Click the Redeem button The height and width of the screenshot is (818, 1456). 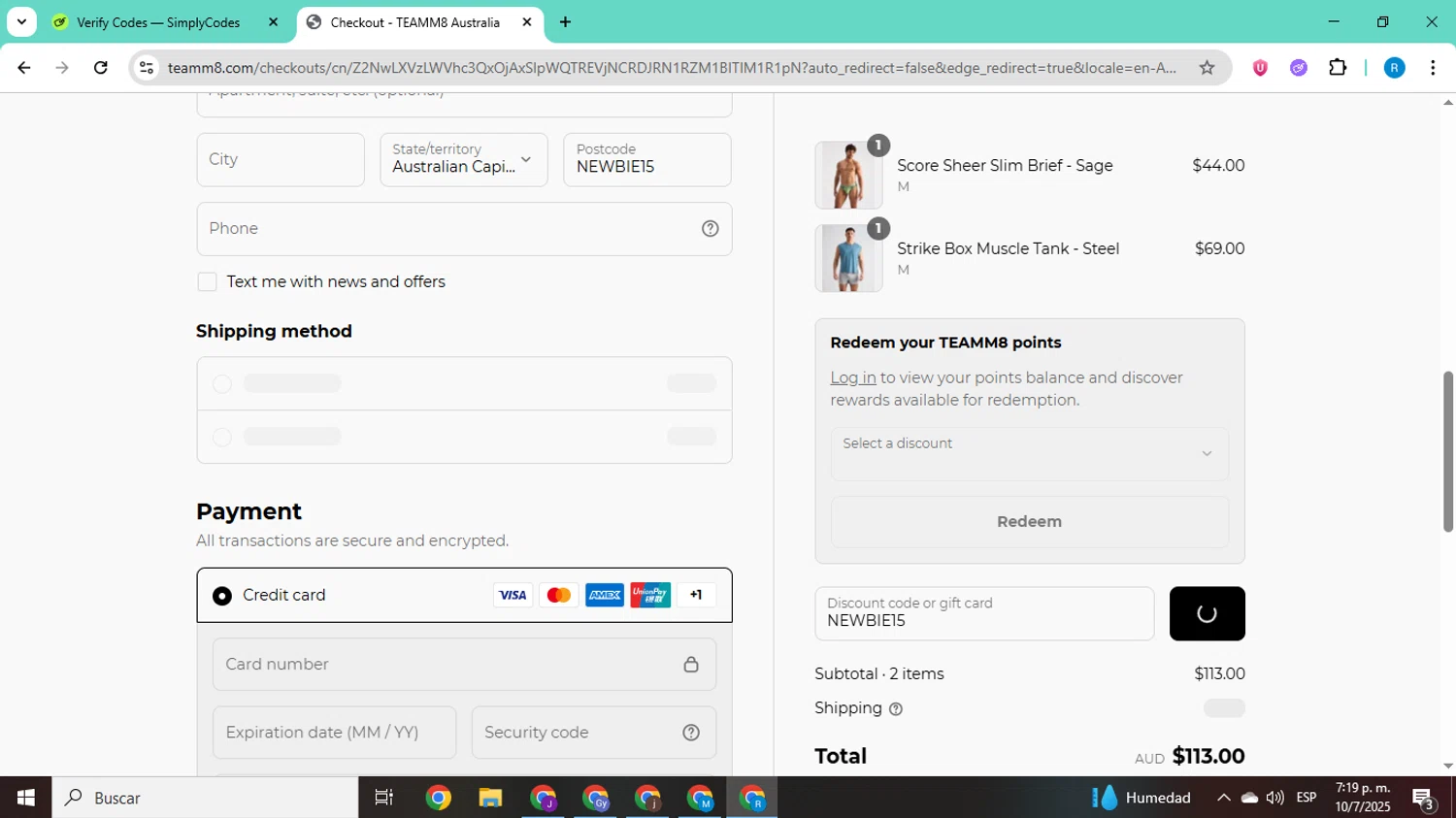[1030, 522]
